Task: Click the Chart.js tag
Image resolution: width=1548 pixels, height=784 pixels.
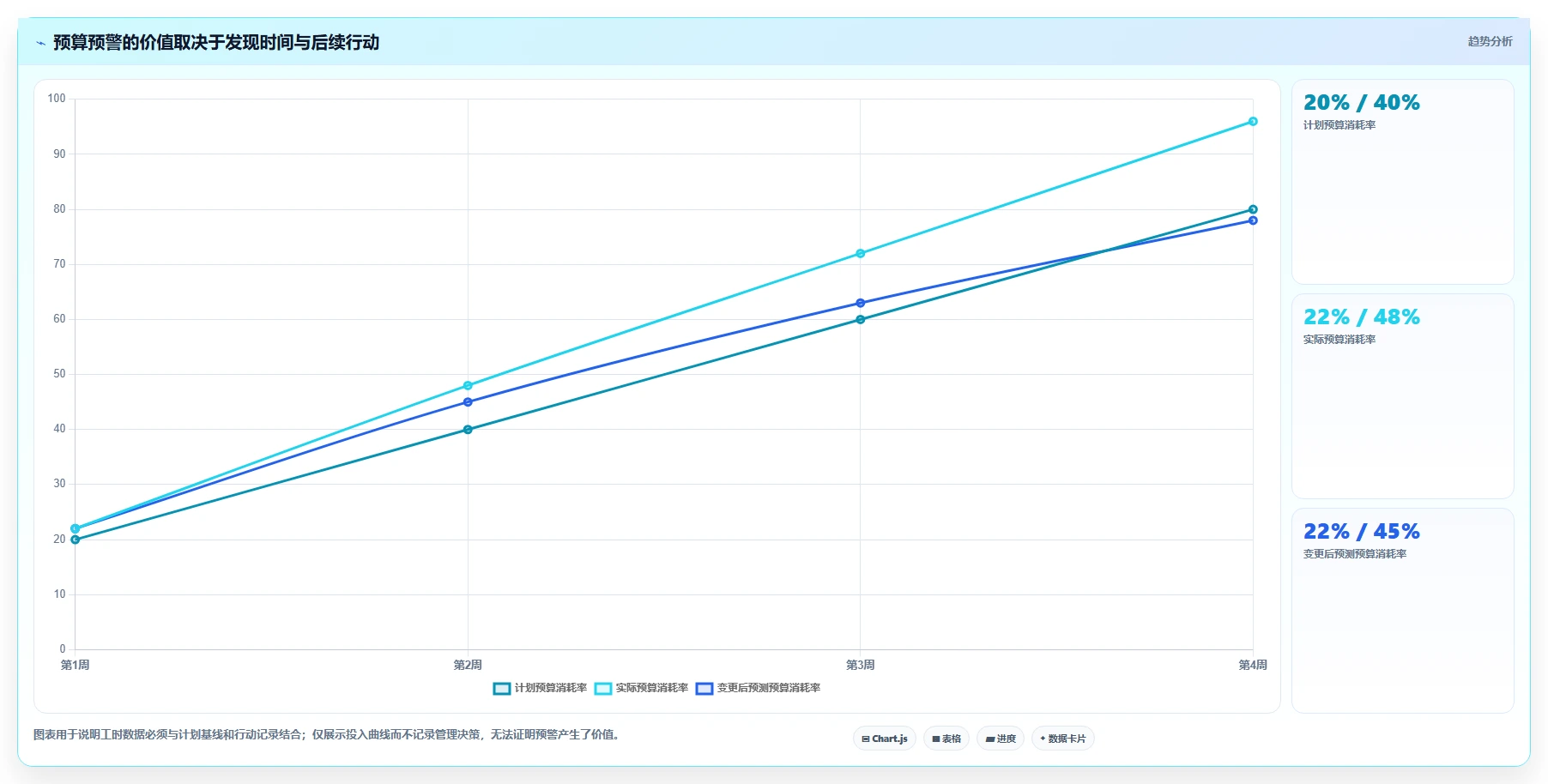Action: 885,739
